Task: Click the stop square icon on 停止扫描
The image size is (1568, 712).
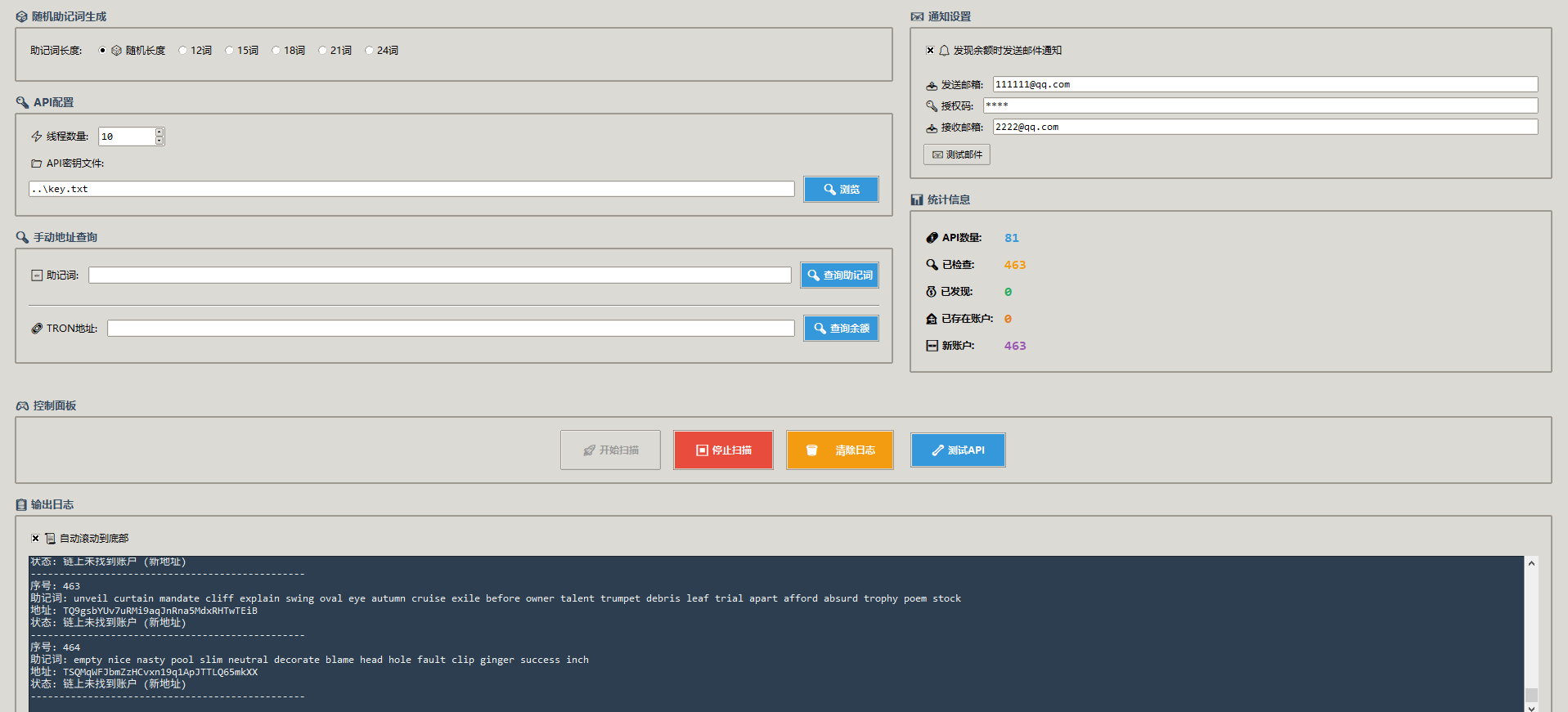Action: [702, 450]
